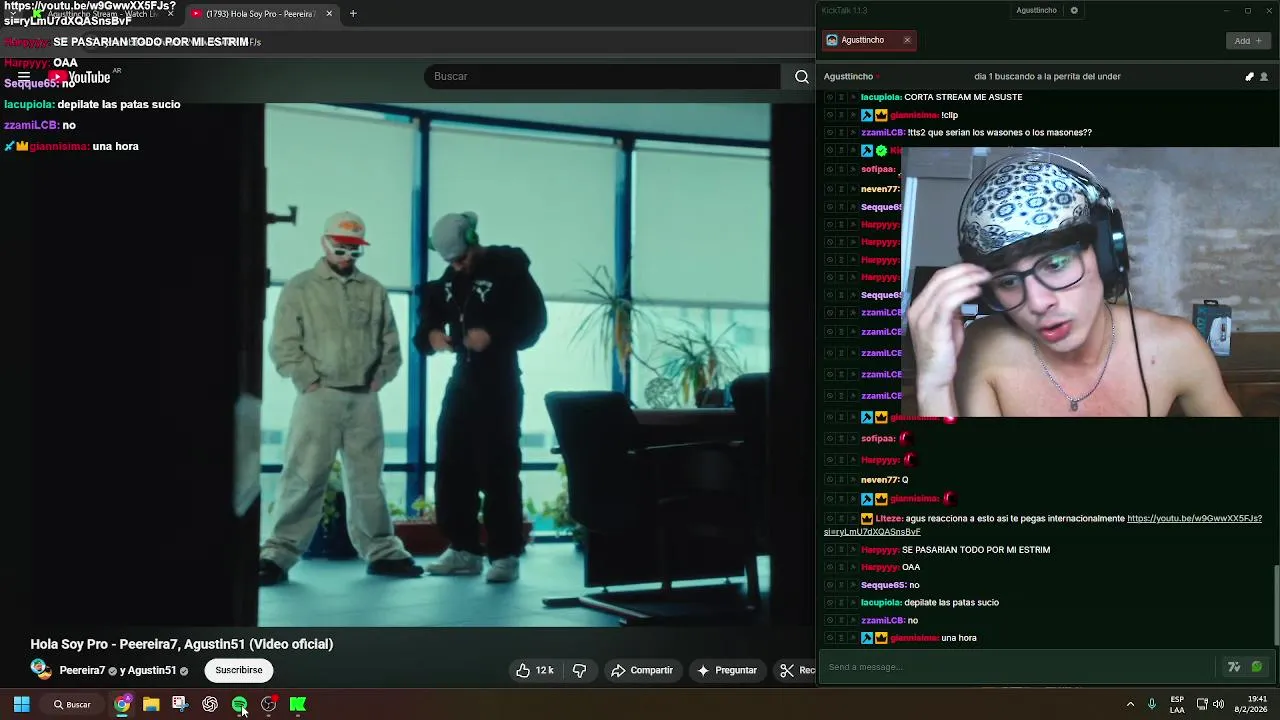This screenshot has height=720, width=1280.
Task: Click the Compartir share button
Action: (642, 670)
